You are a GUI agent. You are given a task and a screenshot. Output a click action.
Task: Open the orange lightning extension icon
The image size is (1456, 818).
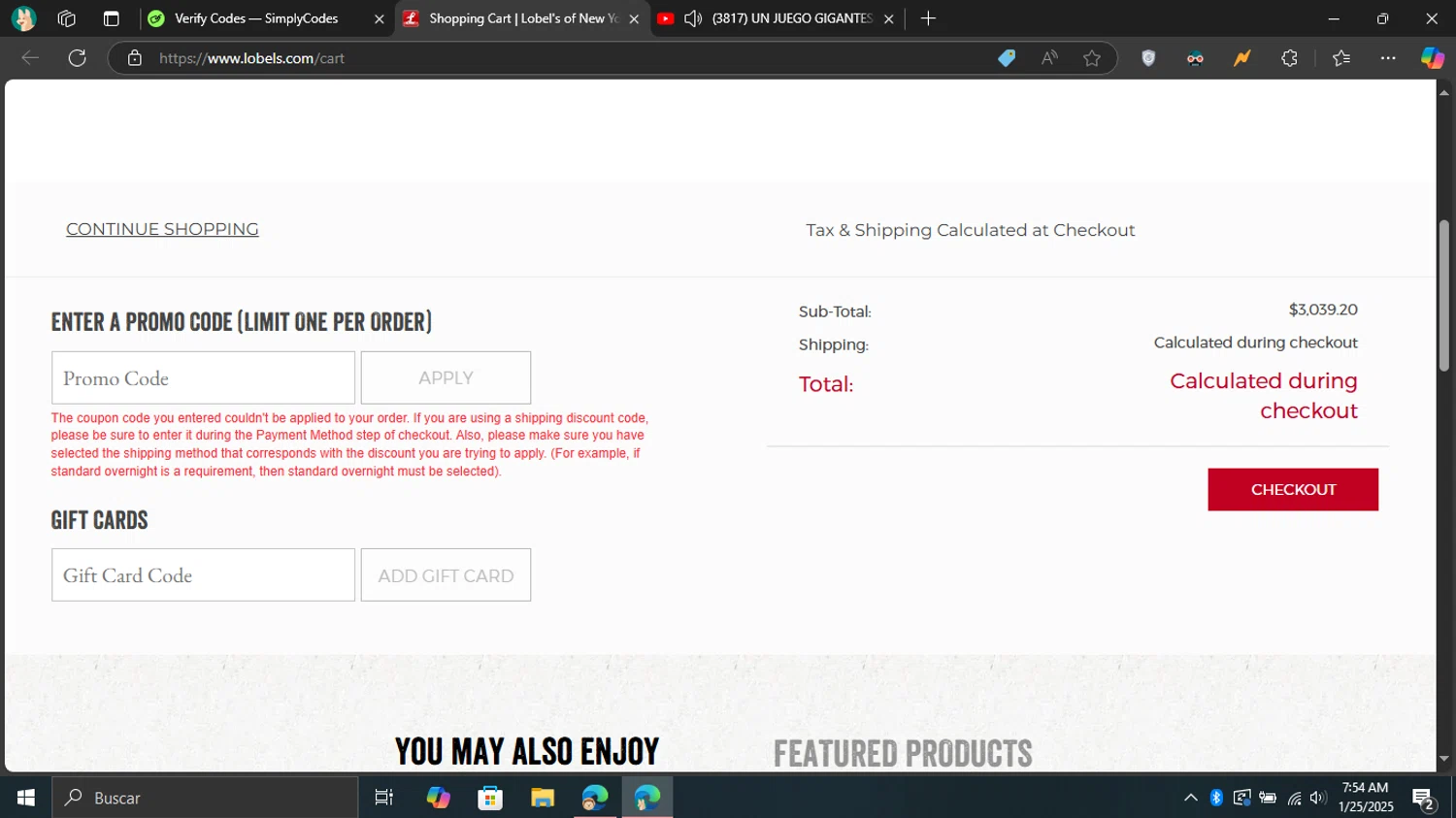point(1241,58)
